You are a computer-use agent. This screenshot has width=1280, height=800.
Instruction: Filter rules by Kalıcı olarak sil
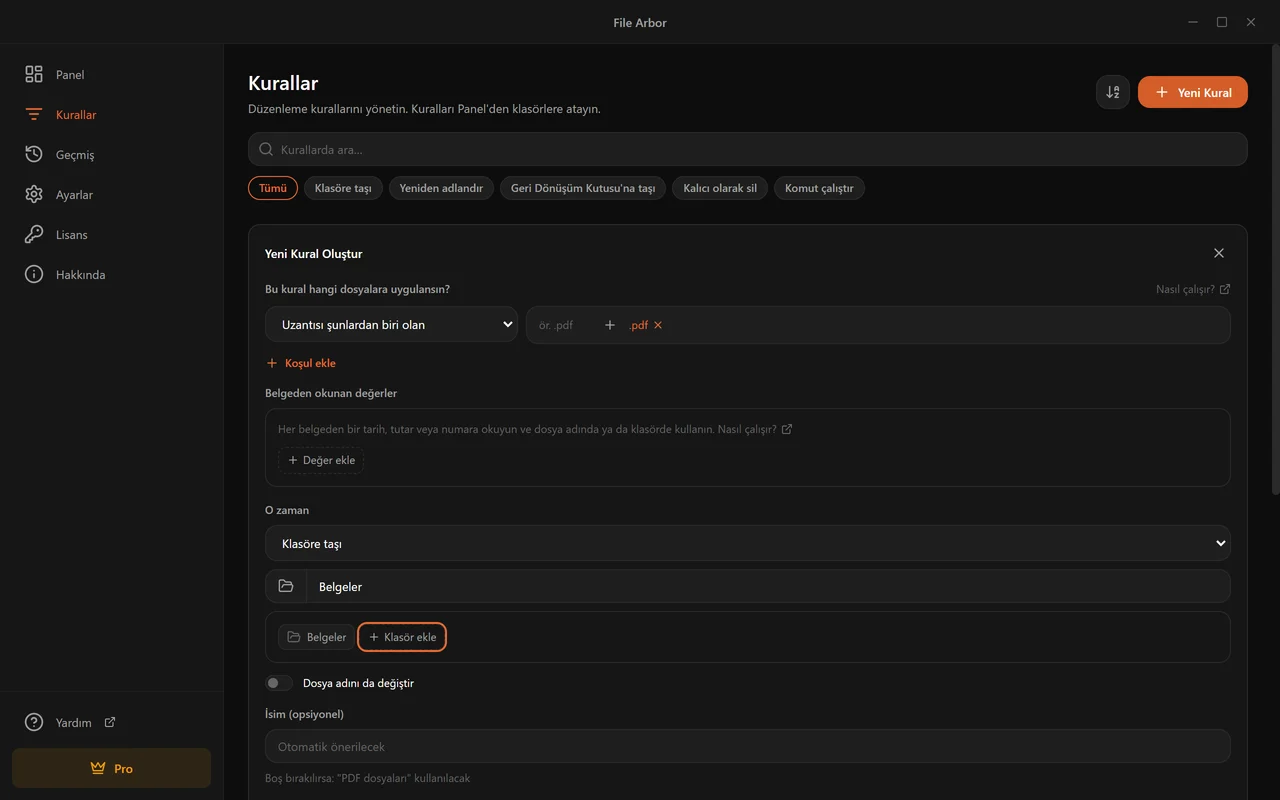720,188
